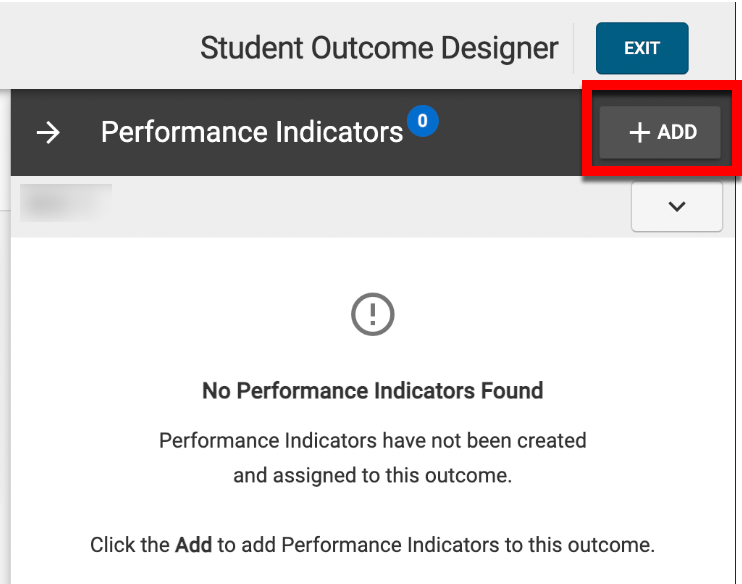
Task: Click the bold Add word in instructions
Action: coord(194,545)
